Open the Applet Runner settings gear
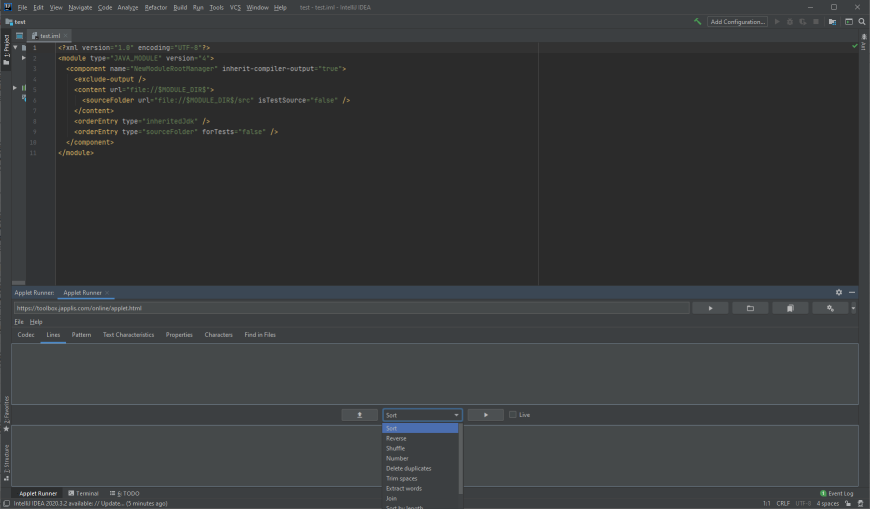 [839, 292]
